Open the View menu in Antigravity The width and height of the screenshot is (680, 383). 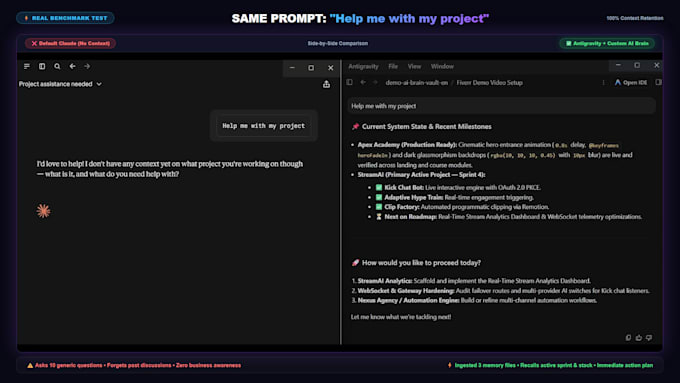click(414, 66)
